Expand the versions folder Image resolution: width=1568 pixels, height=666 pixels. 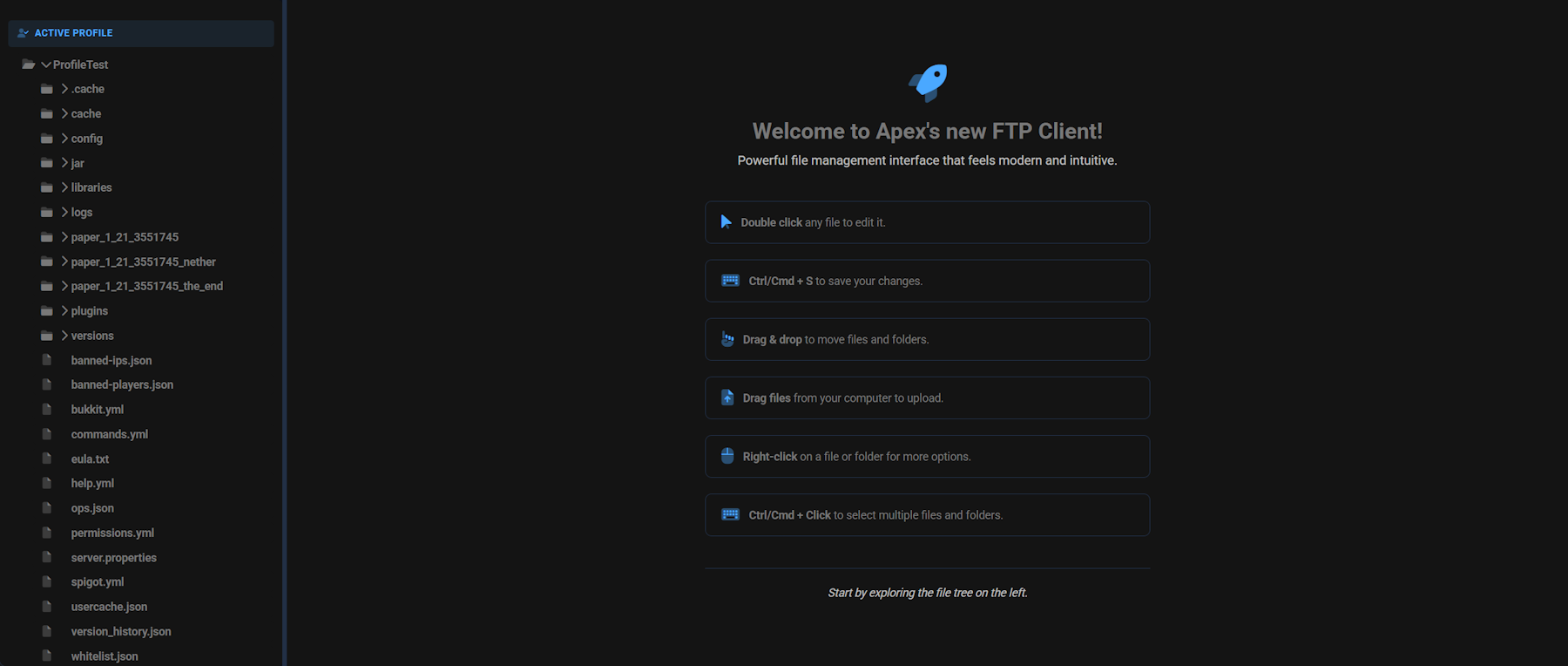point(64,335)
